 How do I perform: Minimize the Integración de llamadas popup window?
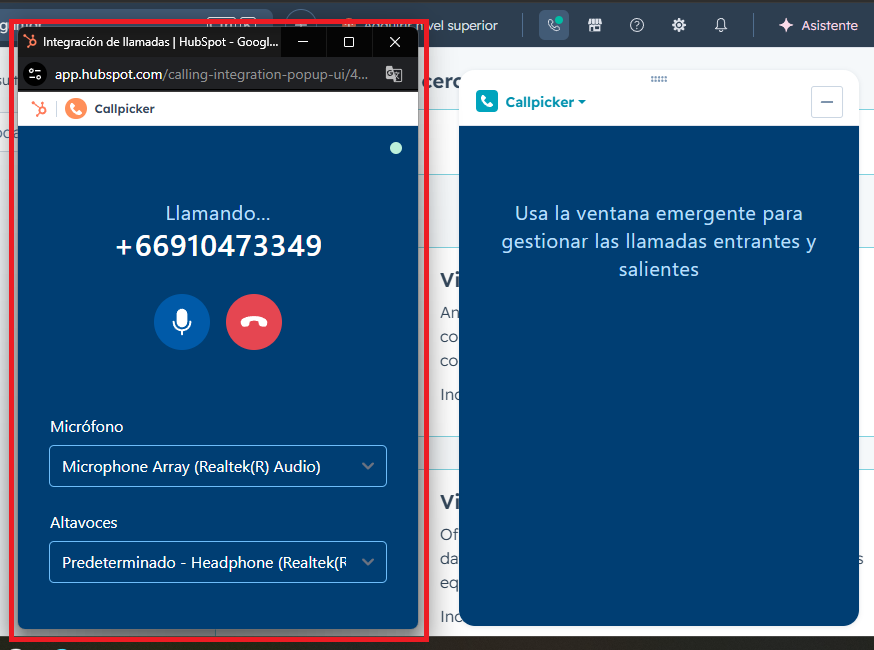coord(303,42)
